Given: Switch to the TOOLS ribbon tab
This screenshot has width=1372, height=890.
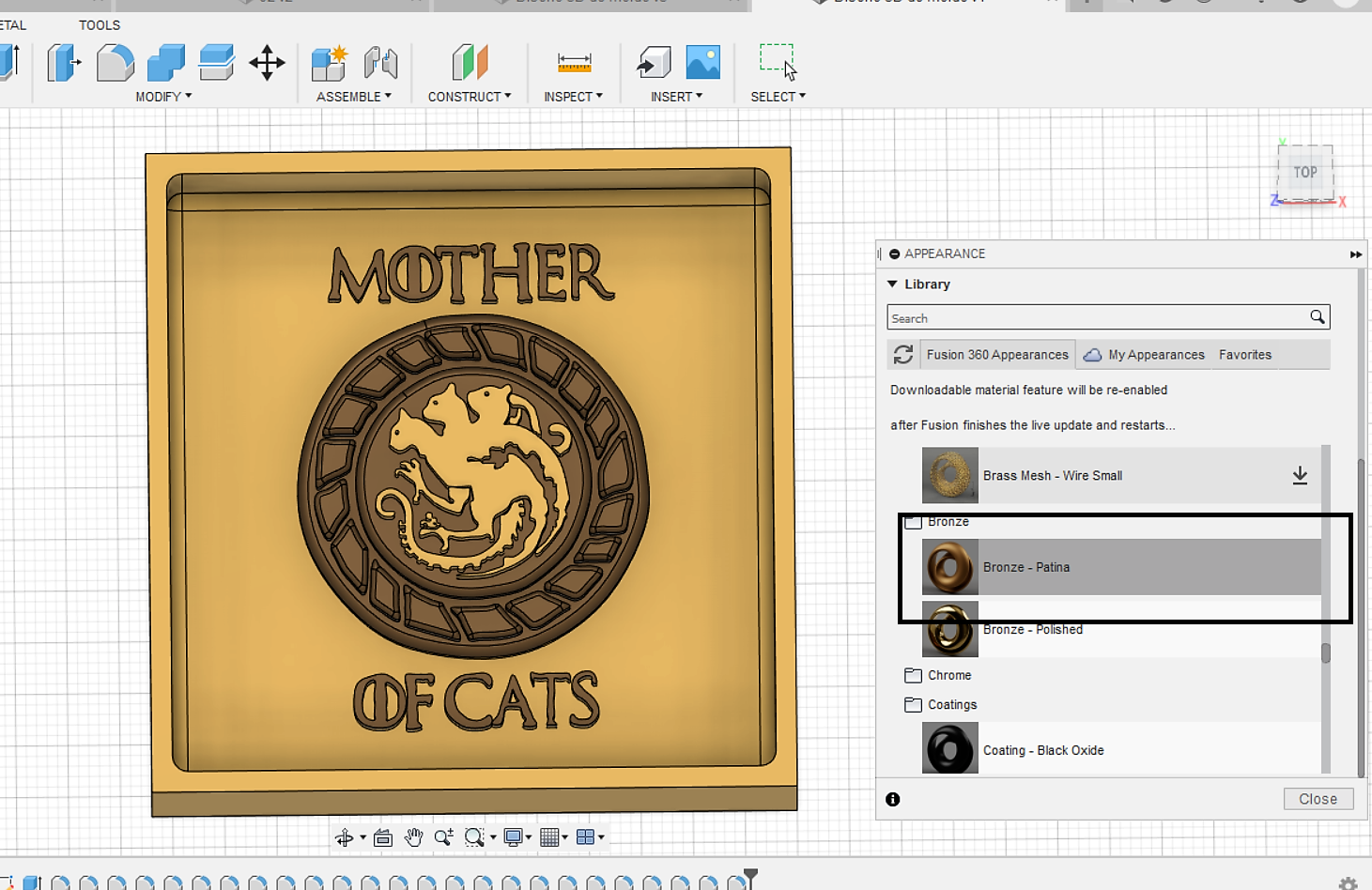Looking at the screenshot, I should click(100, 25).
